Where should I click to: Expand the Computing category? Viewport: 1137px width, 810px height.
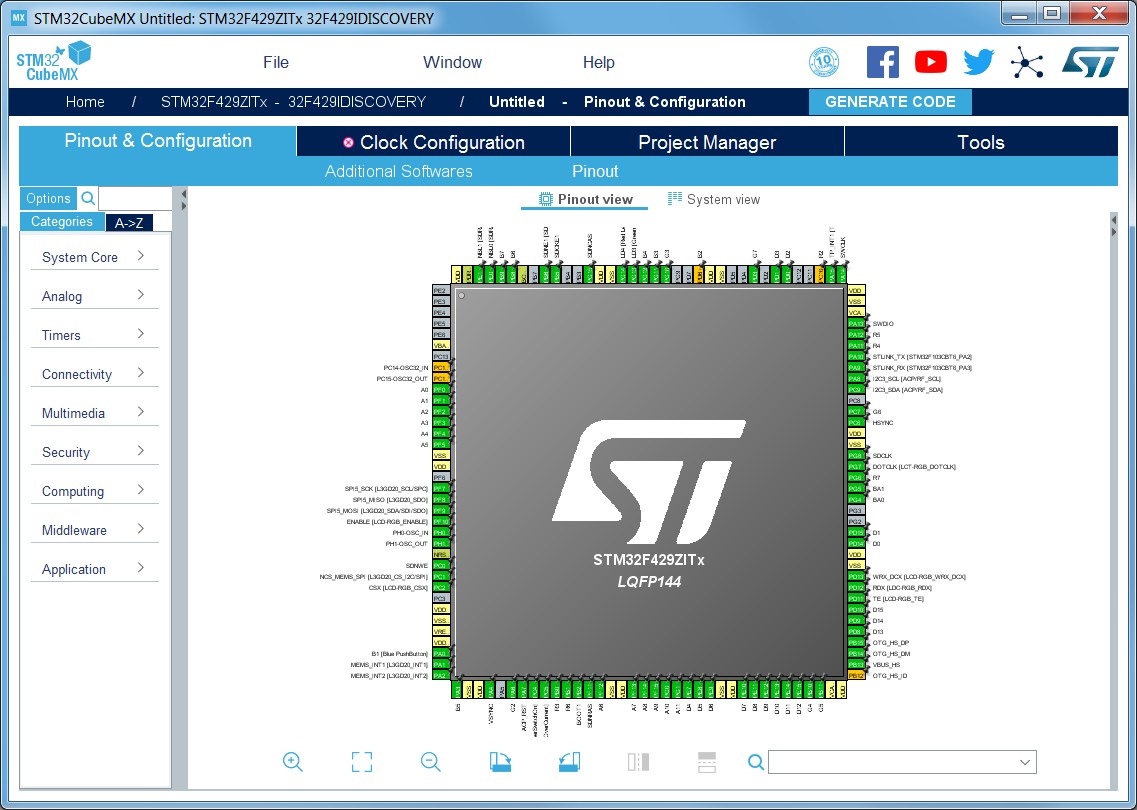(x=94, y=492)
